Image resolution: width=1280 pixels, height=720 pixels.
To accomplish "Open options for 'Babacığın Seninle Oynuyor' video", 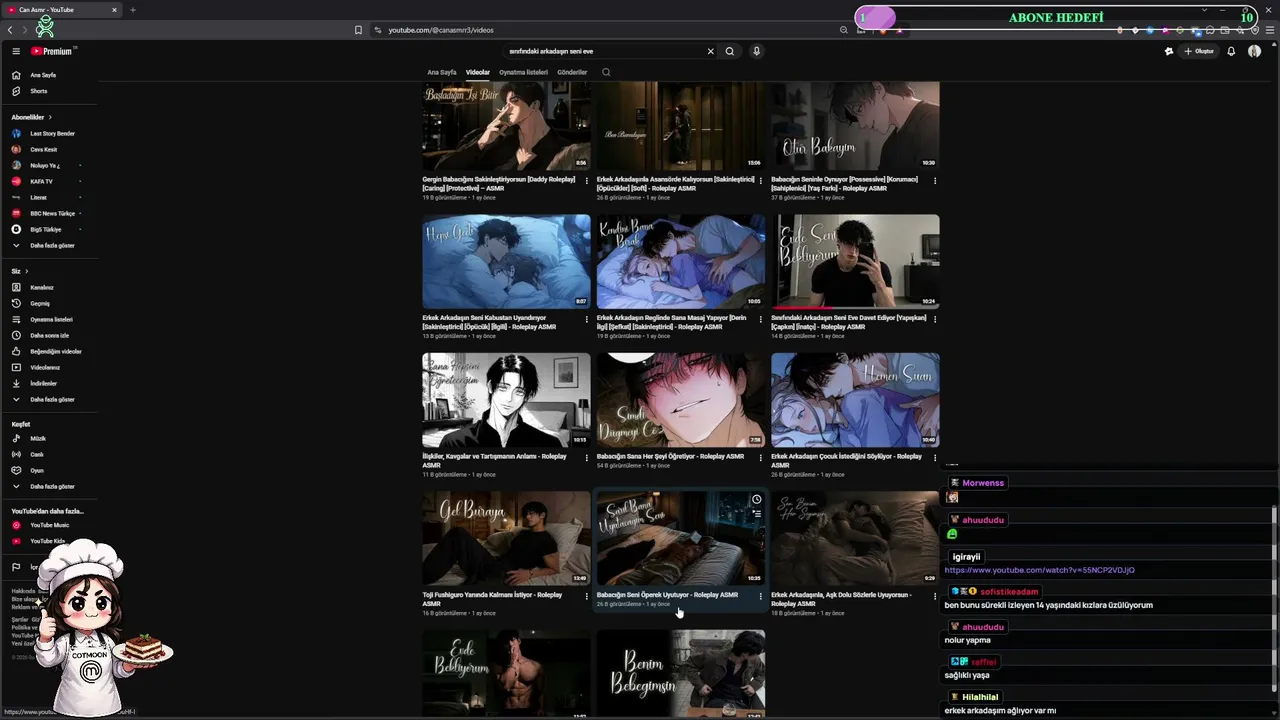I will pyautogui.click(x=935, y=181).
